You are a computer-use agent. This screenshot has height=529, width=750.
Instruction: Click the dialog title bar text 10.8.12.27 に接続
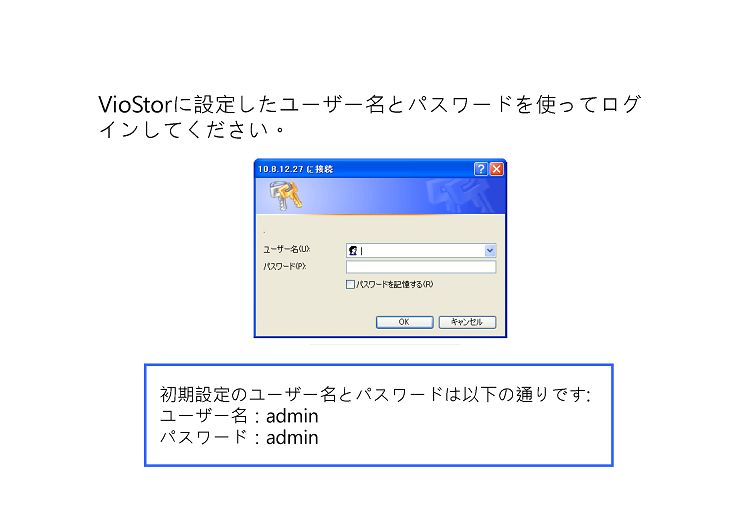tap(295, 169)
